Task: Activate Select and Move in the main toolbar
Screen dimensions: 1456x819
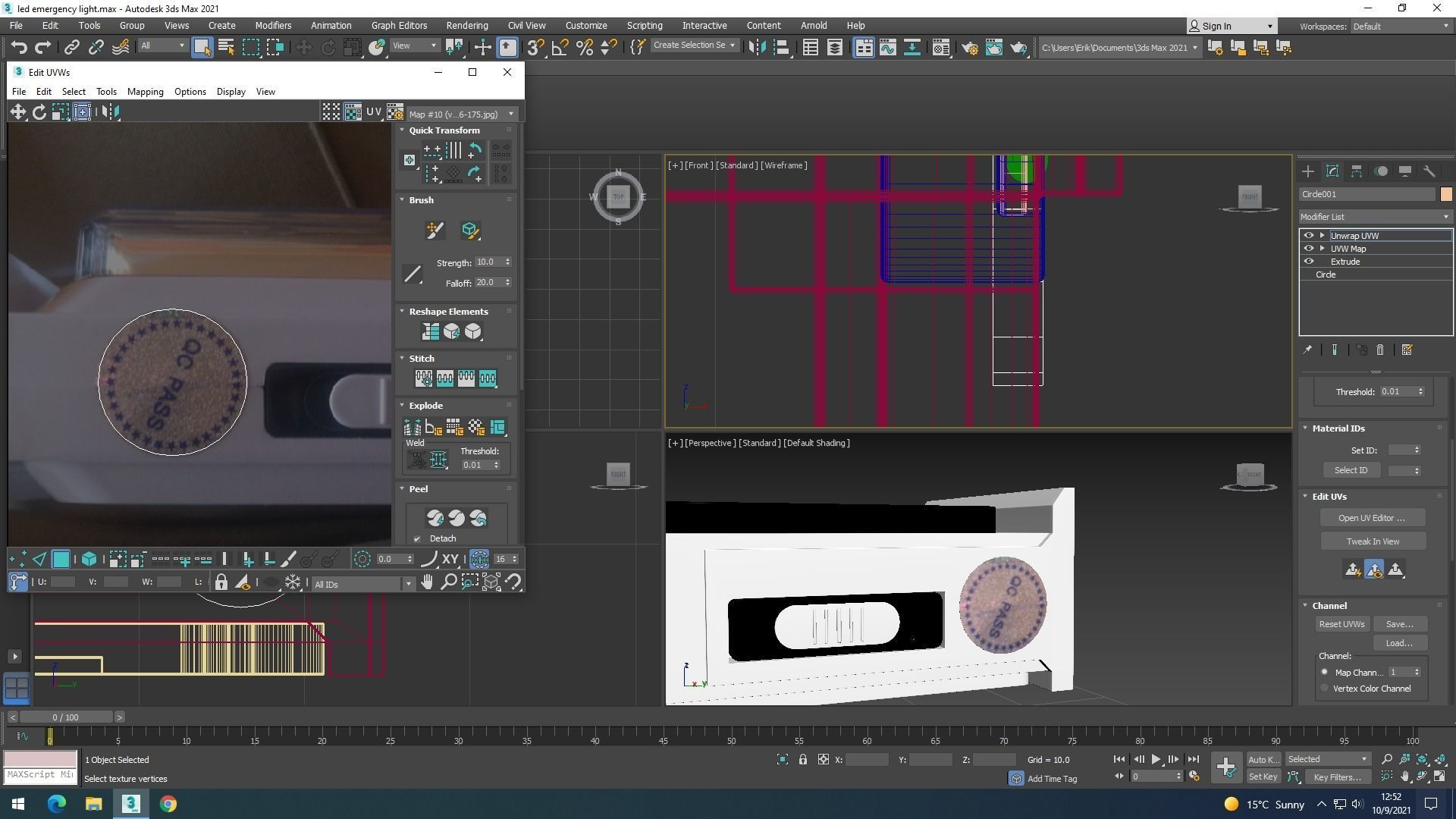Action: coord(304,46)
